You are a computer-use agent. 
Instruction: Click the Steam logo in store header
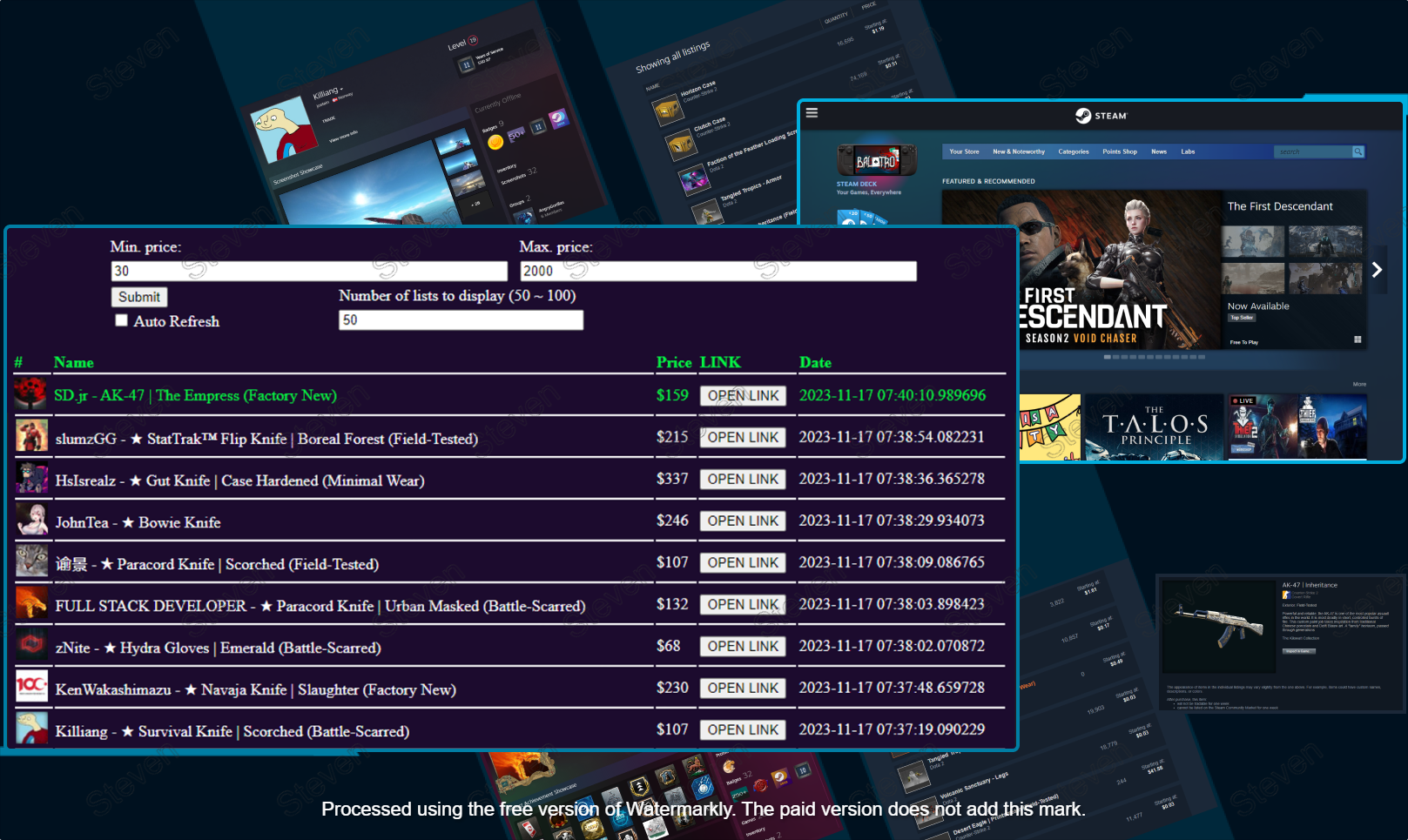click(1101, 116)
